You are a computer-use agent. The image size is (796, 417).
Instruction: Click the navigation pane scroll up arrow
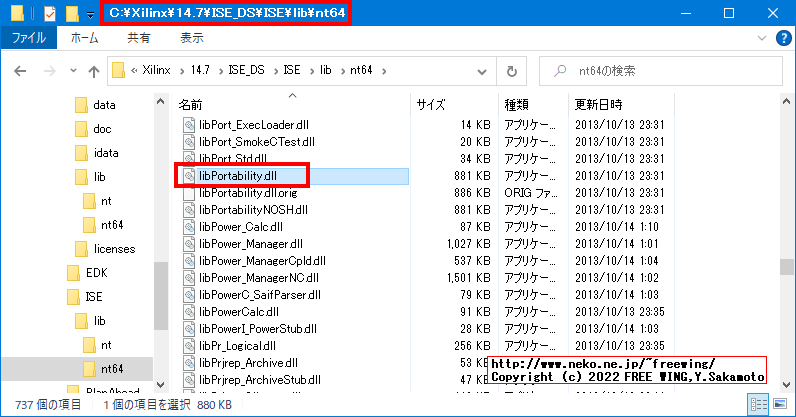(160, 102)
